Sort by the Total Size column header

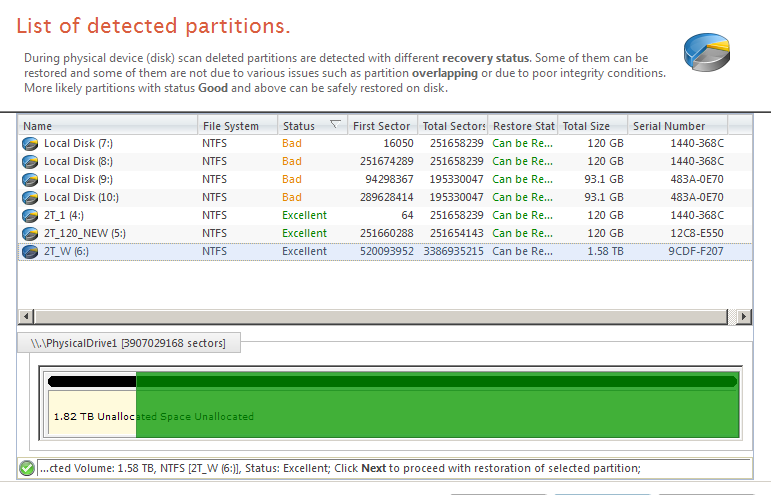pyautogui.click(x=593, y=126)
